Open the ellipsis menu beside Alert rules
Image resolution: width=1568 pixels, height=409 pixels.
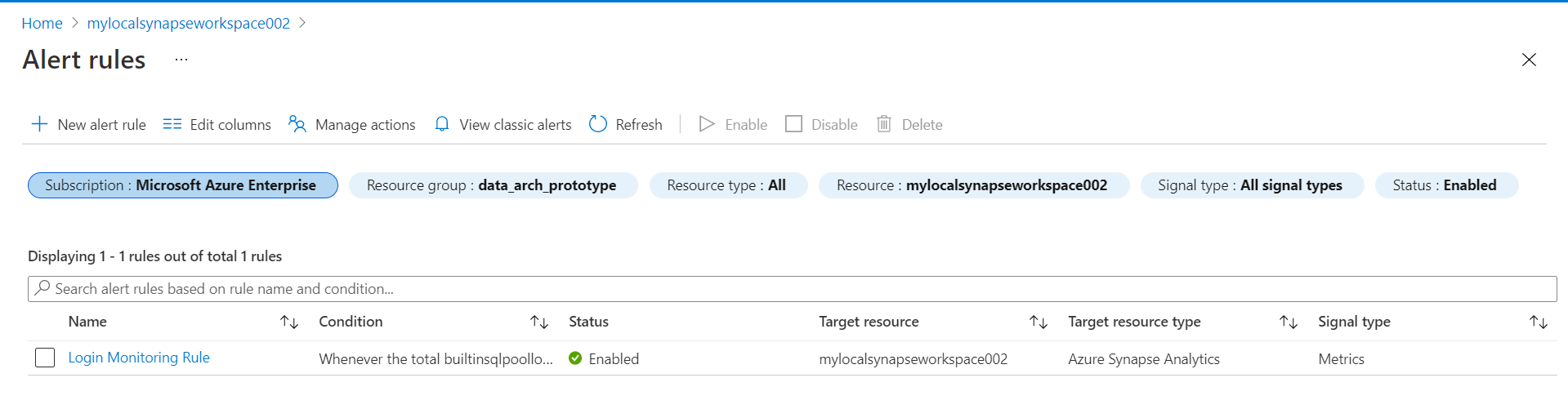tap(181, 60)
